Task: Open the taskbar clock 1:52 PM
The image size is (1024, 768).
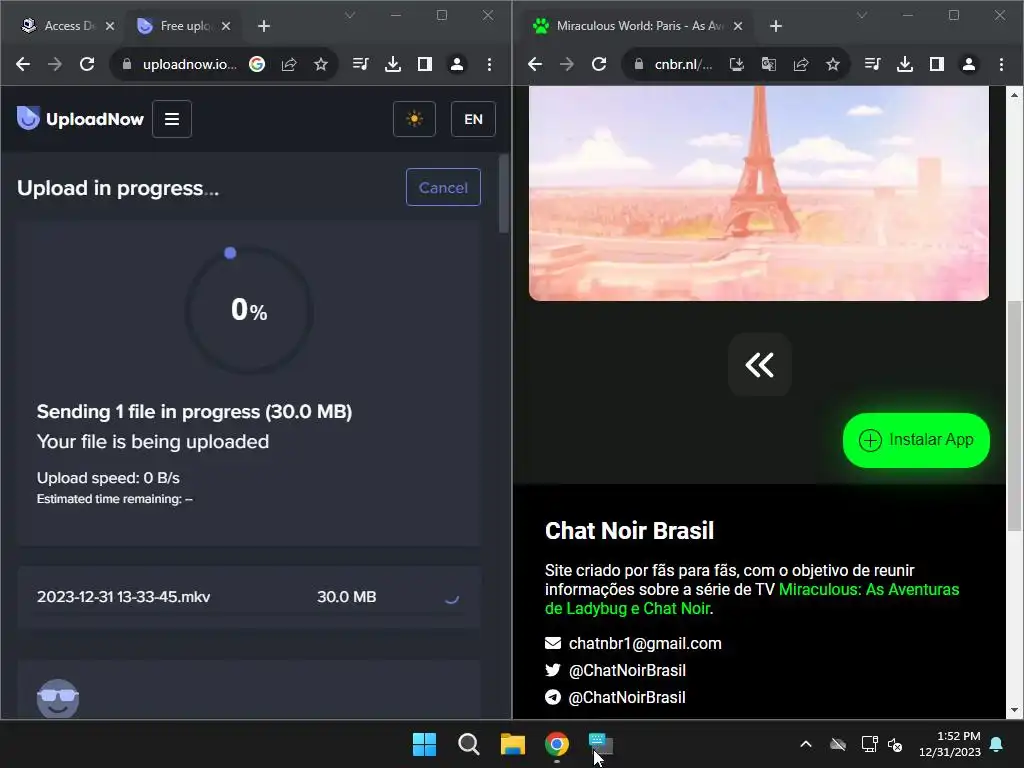Action: click(950, 744)
